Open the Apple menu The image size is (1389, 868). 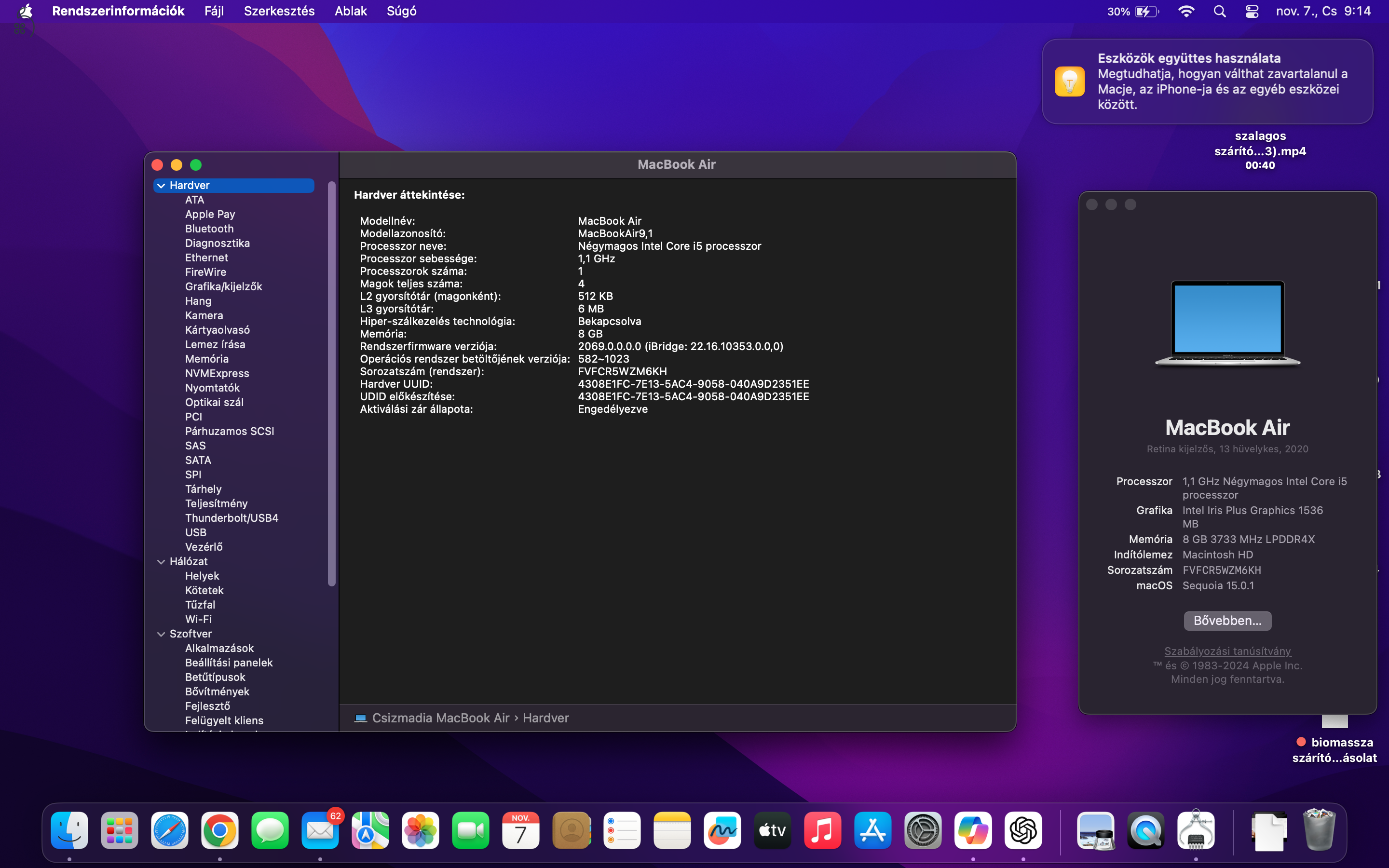(26, 12)
